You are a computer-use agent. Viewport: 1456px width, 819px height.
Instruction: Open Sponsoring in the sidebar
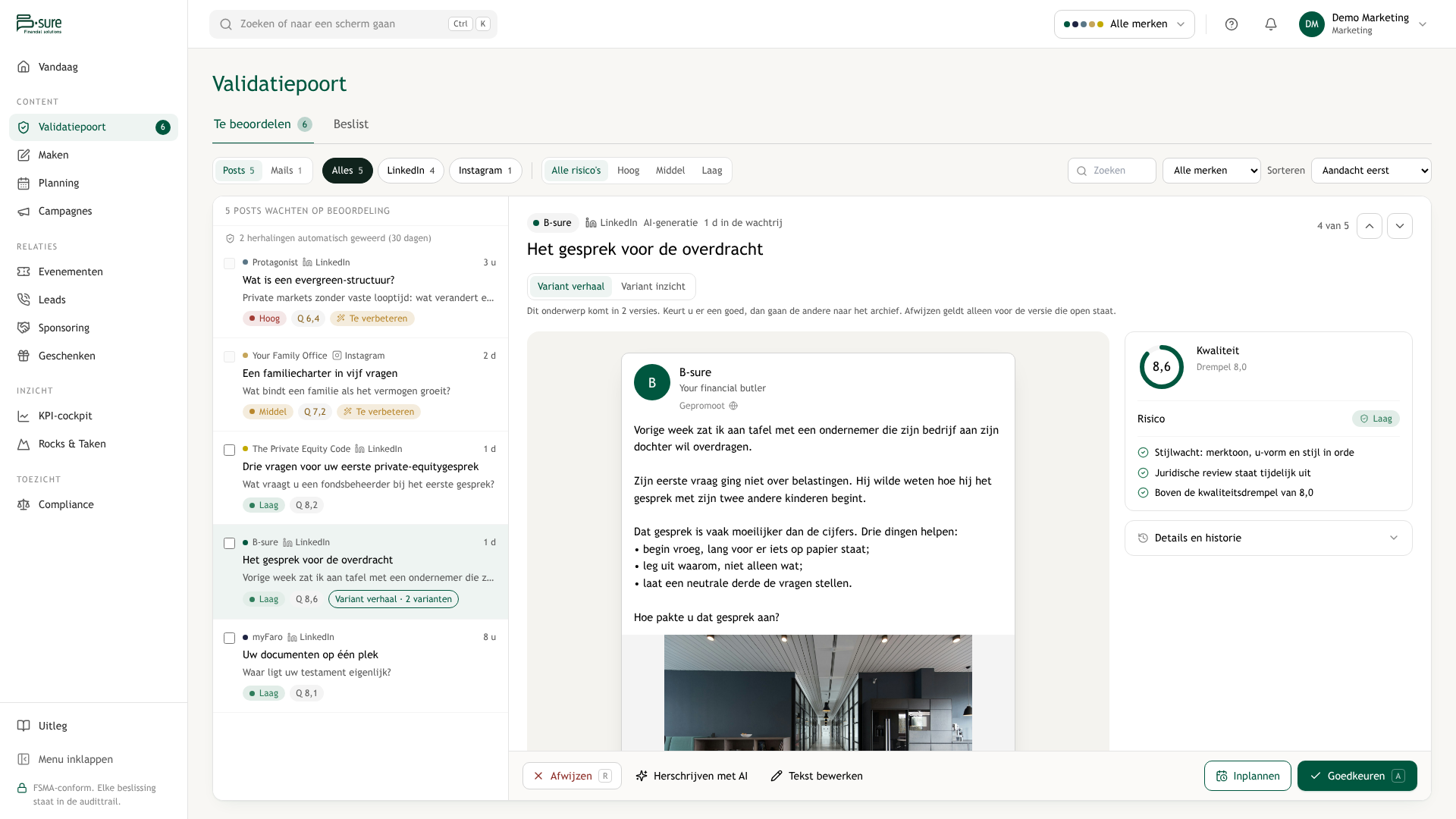coord(93,328)
